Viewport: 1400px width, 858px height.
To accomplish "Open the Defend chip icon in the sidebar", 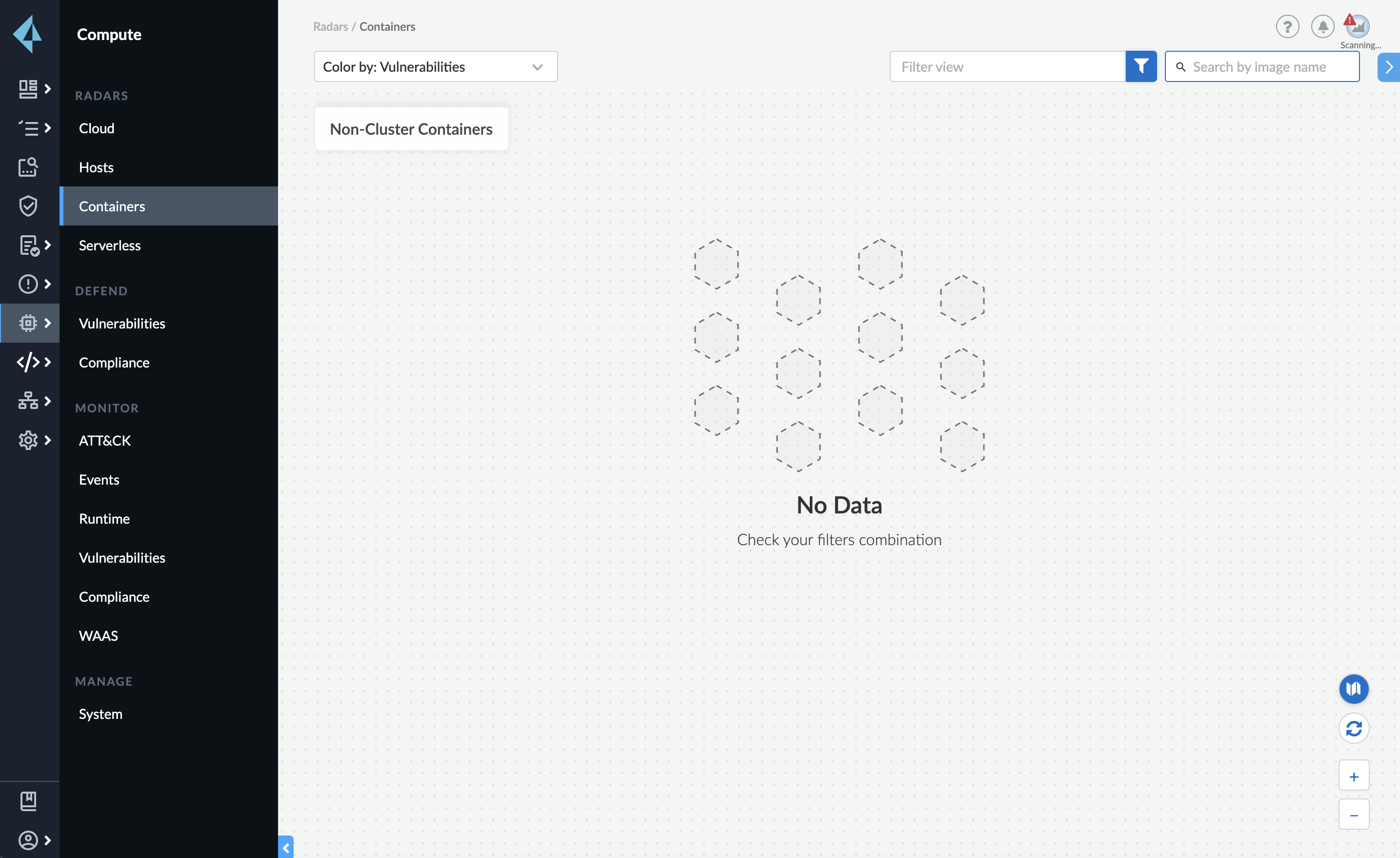I will coord(29,323).
